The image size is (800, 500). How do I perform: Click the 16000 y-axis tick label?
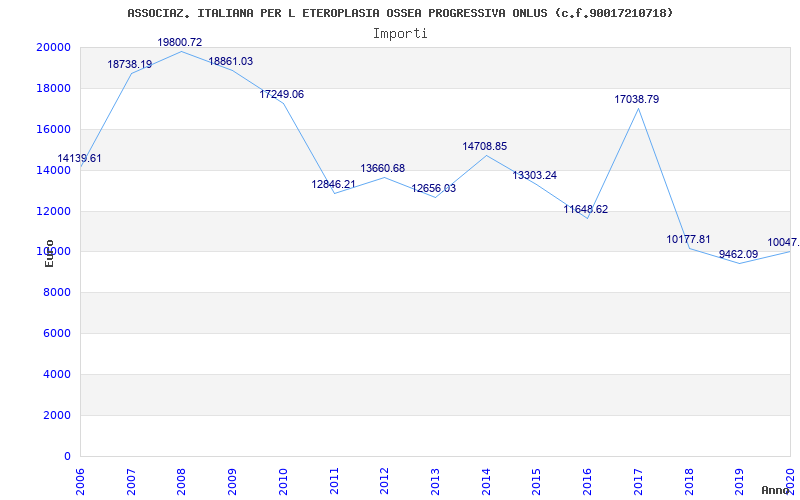54,129
